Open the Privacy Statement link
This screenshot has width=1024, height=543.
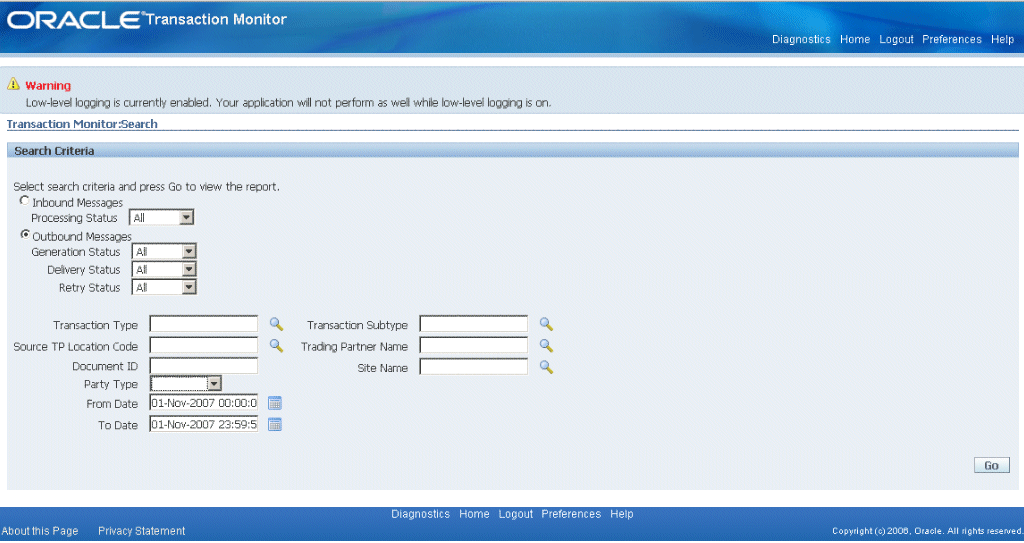pos(142,531)
